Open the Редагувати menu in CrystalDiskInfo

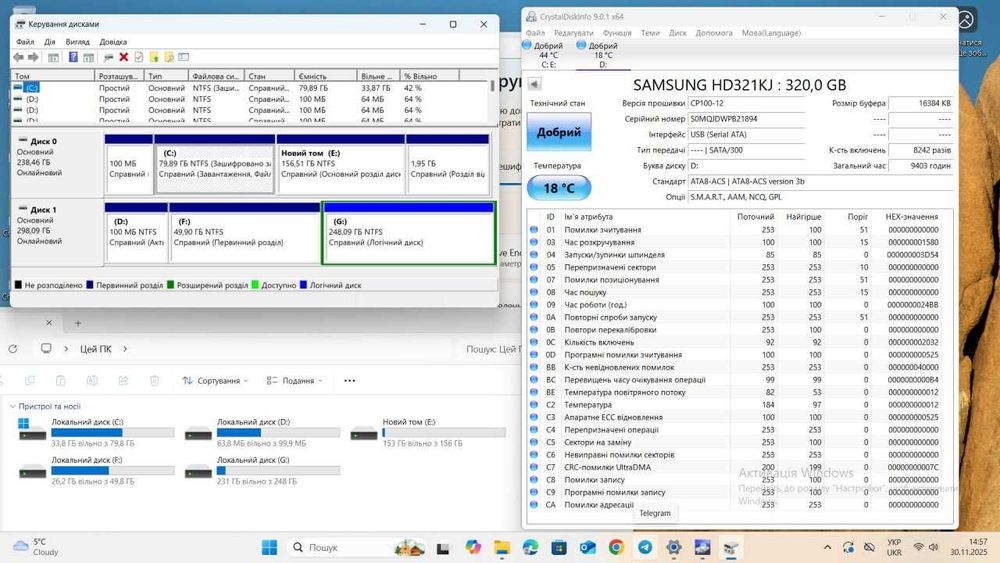573,33
